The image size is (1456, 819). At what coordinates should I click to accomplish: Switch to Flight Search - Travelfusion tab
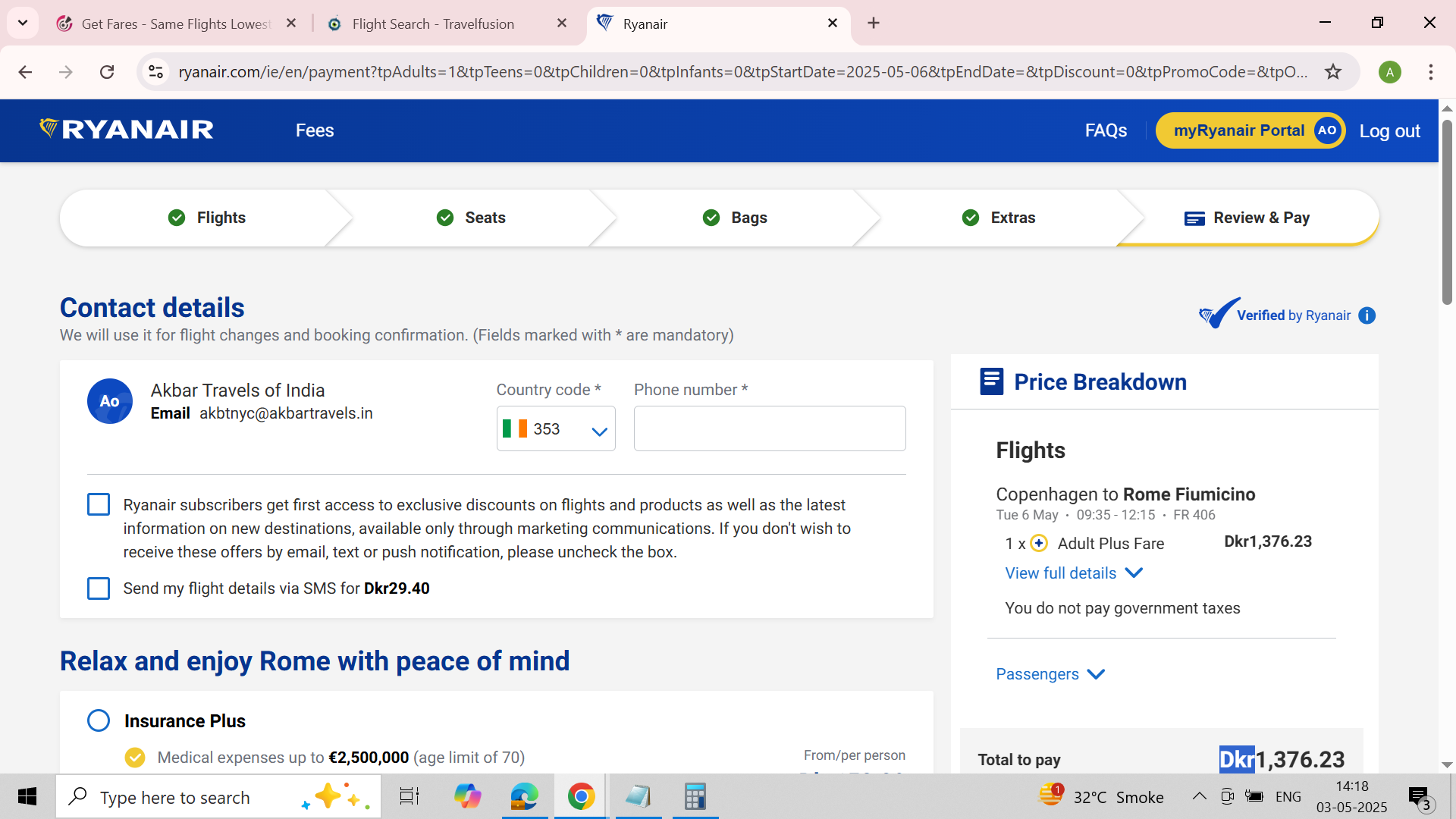pyautogui.click(x=433, y=24)
